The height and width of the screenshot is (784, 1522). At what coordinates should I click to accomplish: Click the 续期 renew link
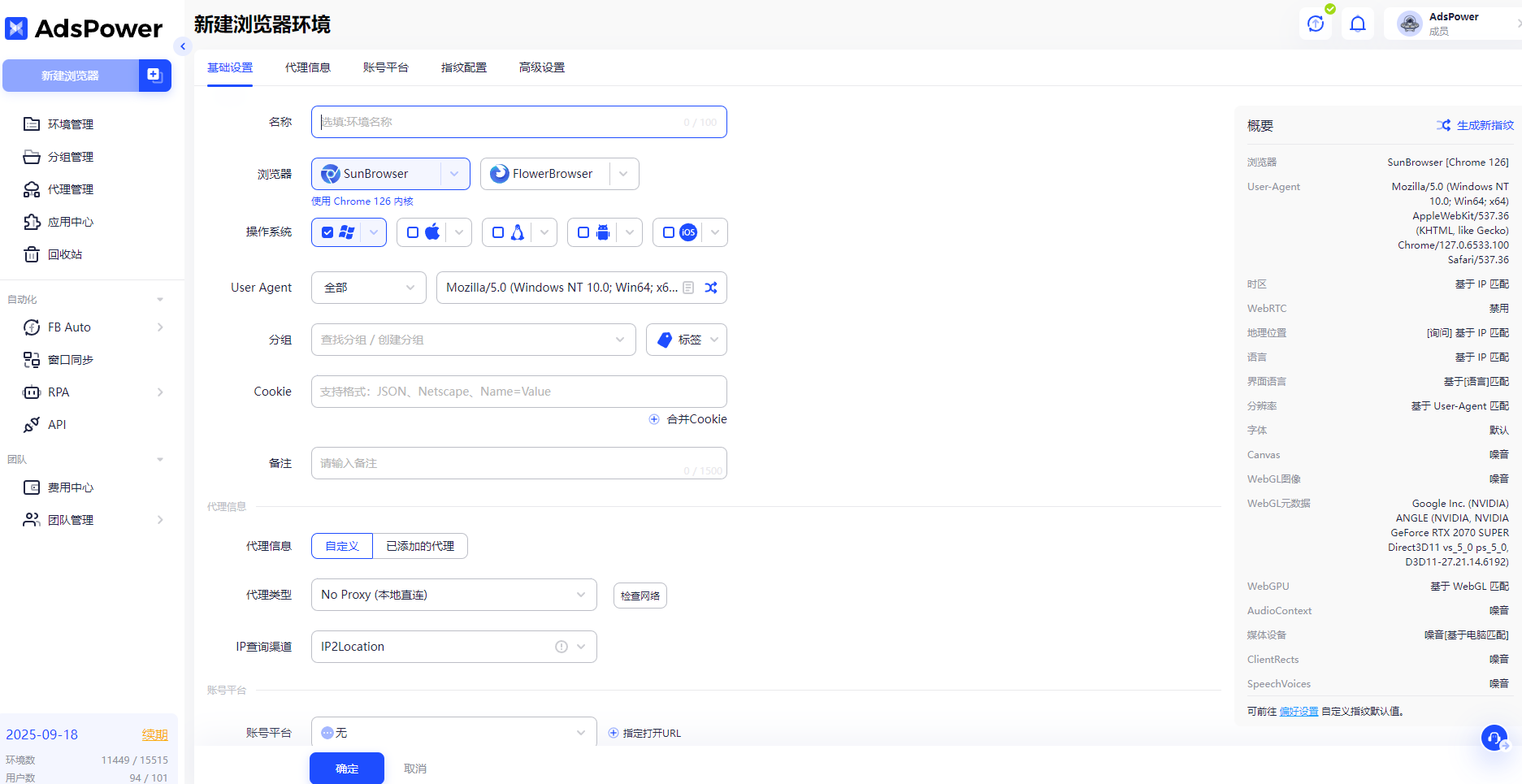click(x=155, y=734)
